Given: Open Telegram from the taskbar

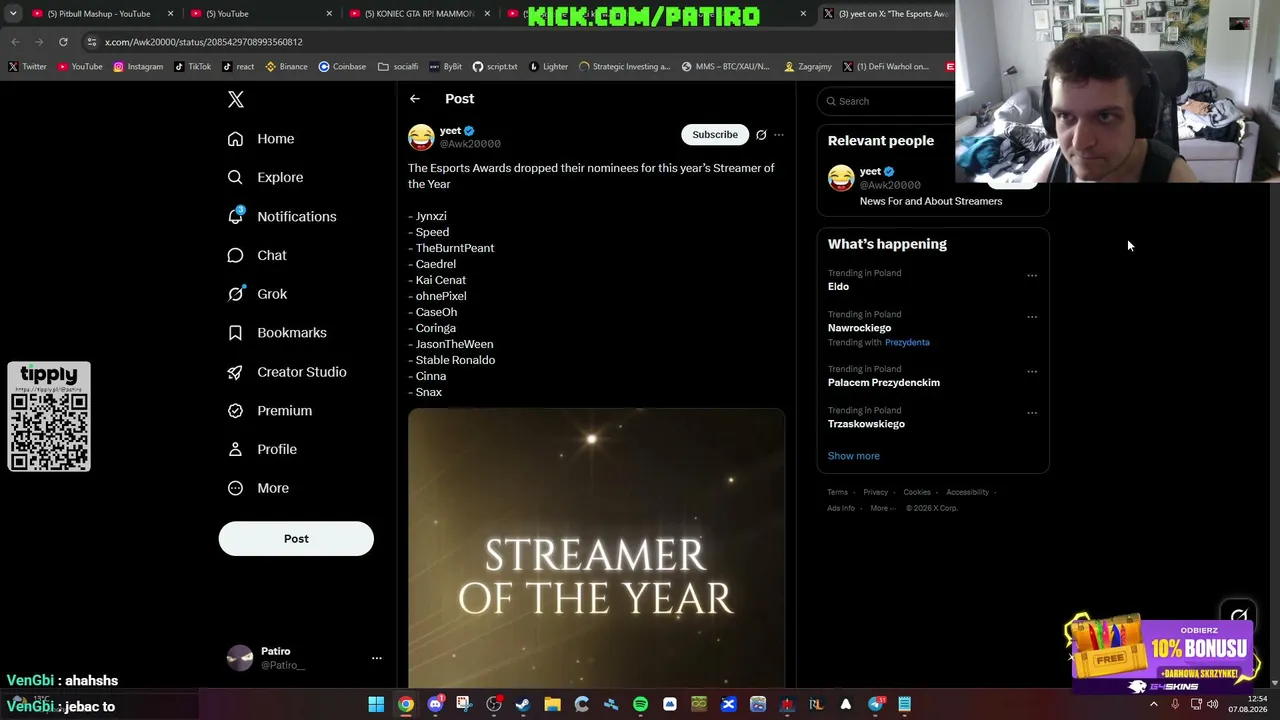Looking at the screenshot, I should [876, 704].
